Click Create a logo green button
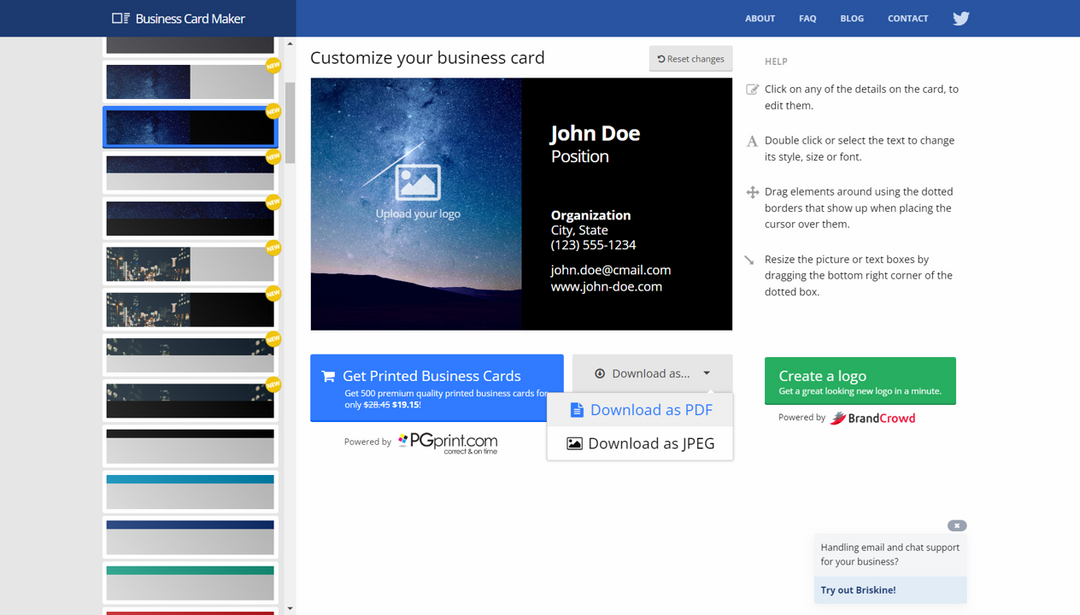The width and height of the screenshot is (1080, 615). click(860, 381)
